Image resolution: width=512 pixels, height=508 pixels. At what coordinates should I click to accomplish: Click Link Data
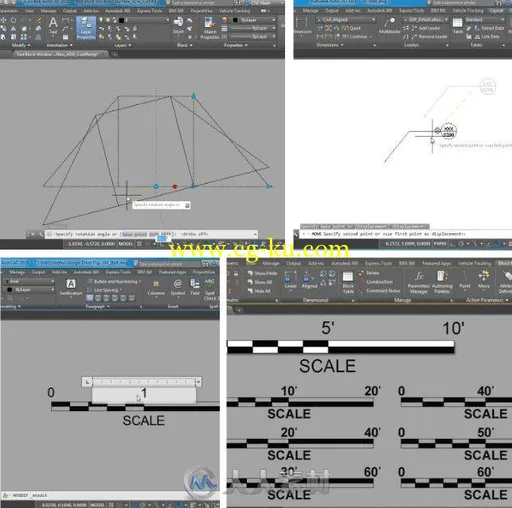click(486, 36)
